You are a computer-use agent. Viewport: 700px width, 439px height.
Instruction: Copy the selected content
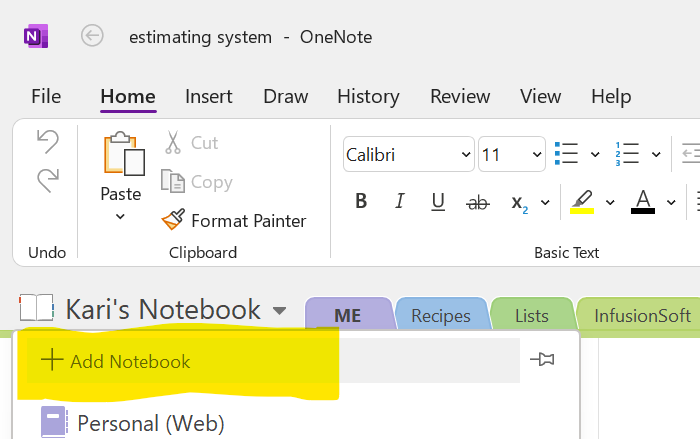197,182
